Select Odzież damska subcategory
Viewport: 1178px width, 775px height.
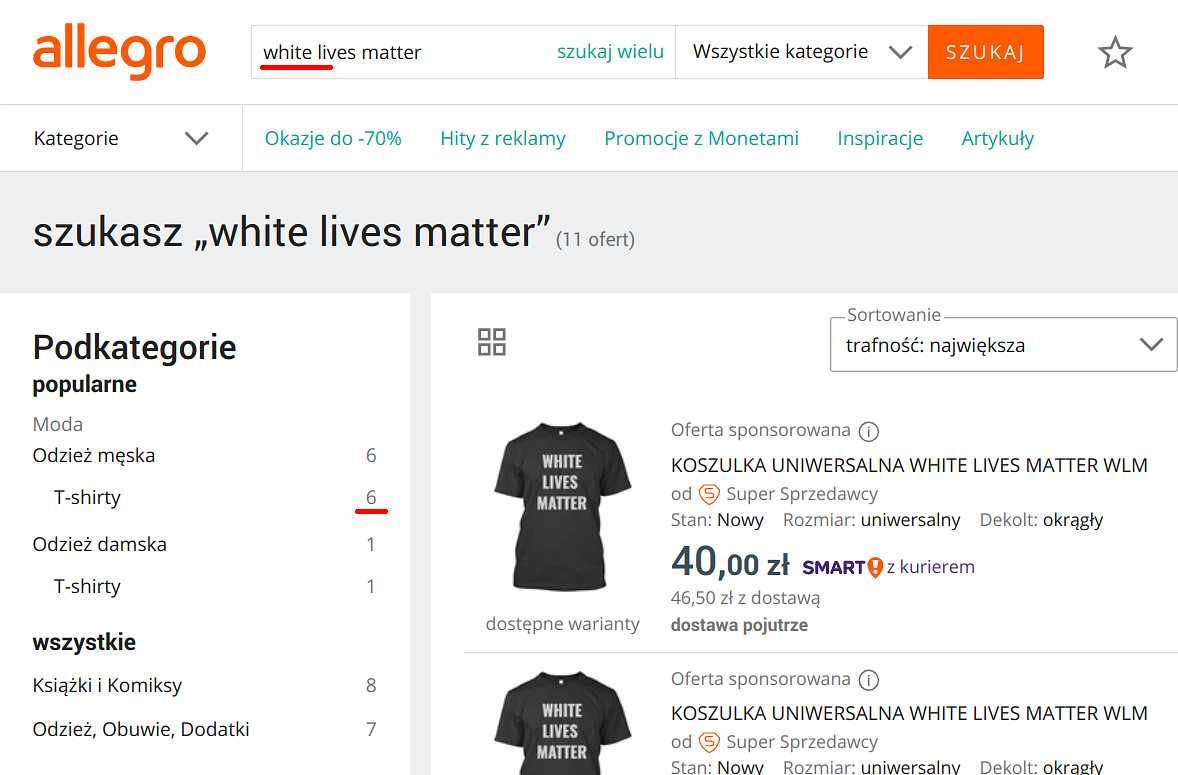point(99,544)
